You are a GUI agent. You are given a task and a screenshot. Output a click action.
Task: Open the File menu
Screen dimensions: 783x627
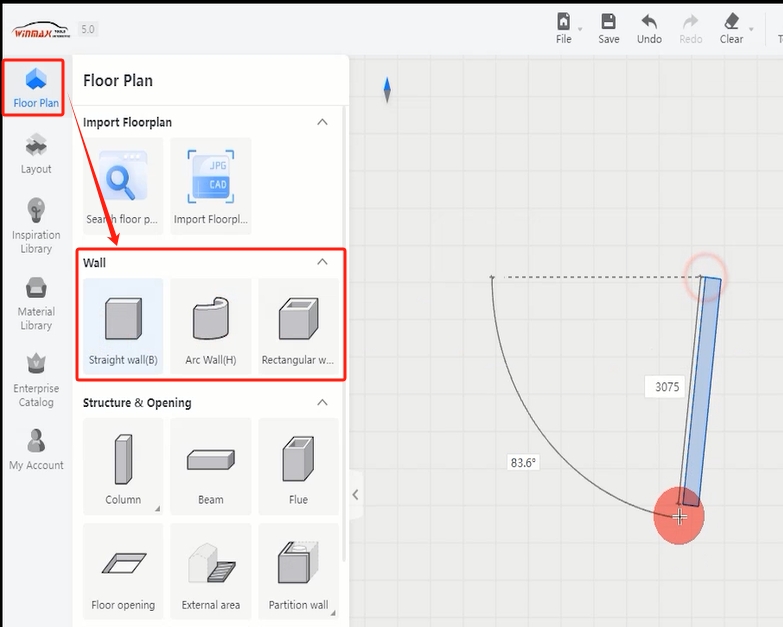coord(564,28)
